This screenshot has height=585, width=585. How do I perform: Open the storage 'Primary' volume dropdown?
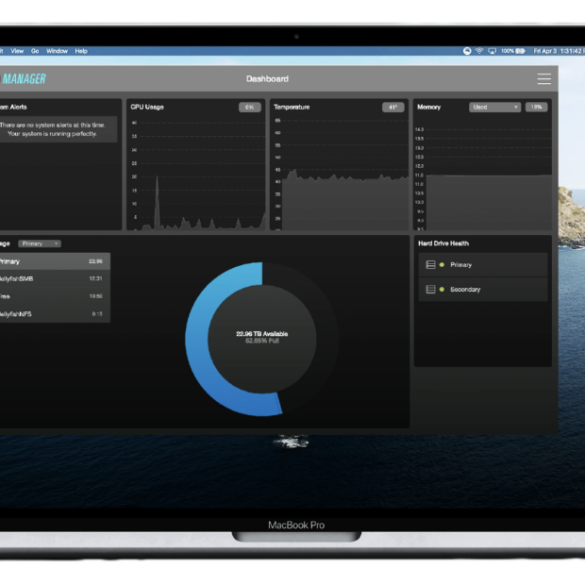[40, 244]
